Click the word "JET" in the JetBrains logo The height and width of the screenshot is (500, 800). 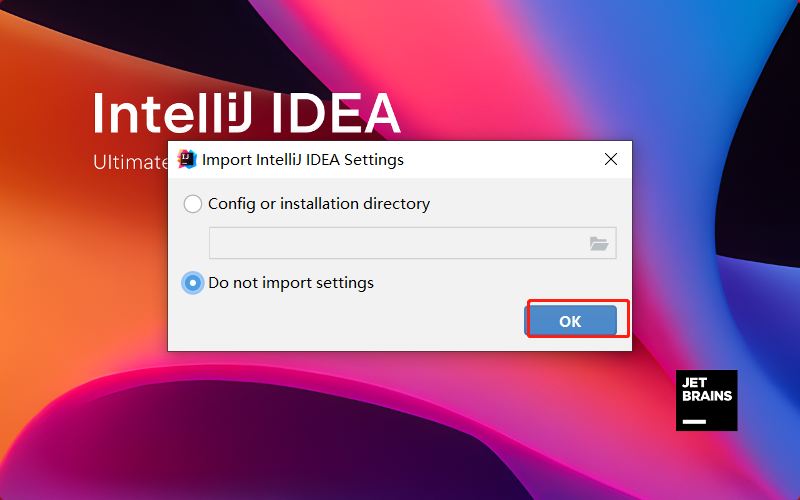(x=694, y=383)
